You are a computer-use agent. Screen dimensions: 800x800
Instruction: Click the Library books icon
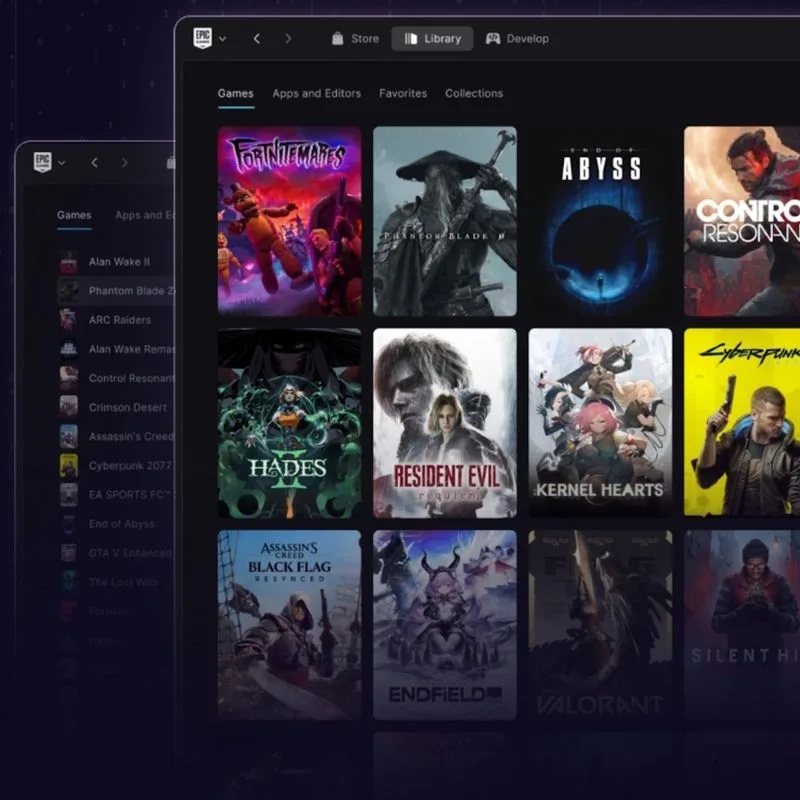click(x=411, y=39)
